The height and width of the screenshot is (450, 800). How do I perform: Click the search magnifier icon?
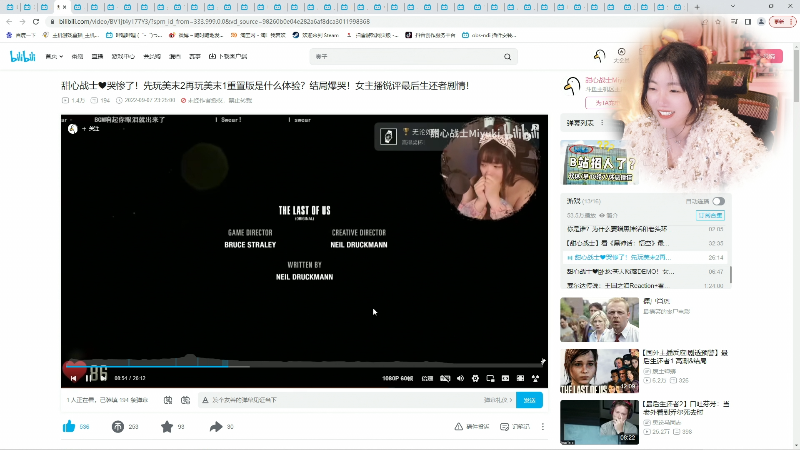(507, 57)
